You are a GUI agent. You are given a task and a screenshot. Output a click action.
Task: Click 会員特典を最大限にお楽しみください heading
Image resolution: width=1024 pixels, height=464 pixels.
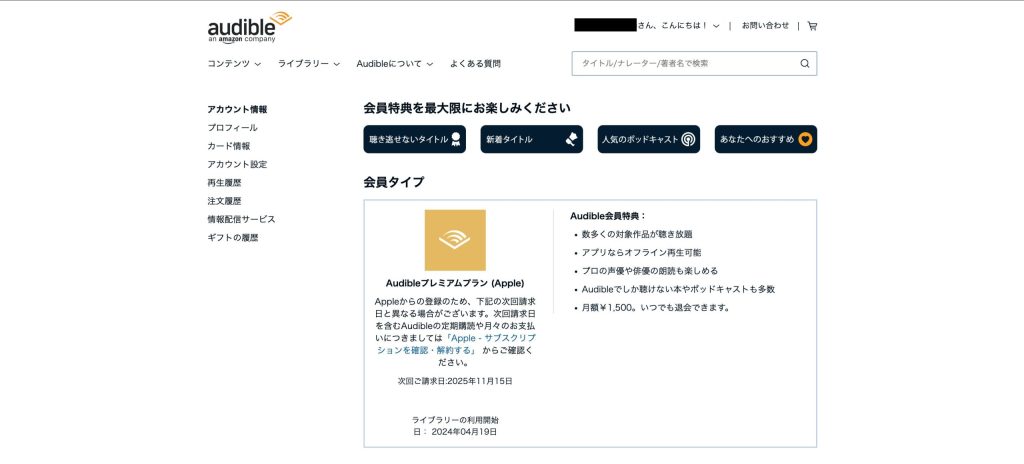click(x=467, y=108)
